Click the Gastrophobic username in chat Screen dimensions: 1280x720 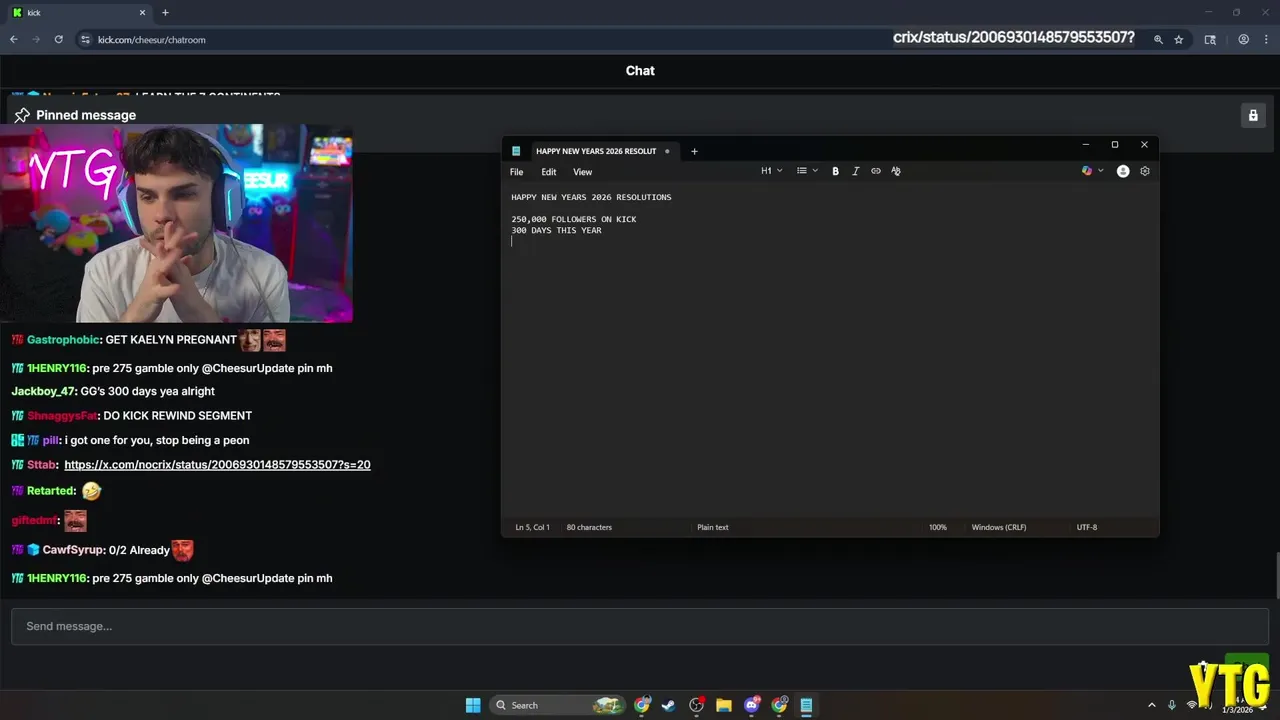point(63,340)
